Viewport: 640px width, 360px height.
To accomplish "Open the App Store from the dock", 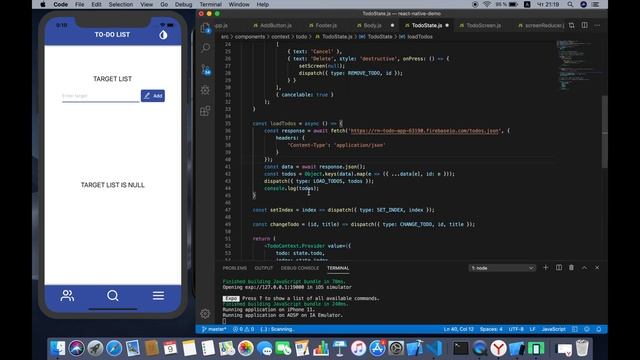I will click(x=378, y=348).
